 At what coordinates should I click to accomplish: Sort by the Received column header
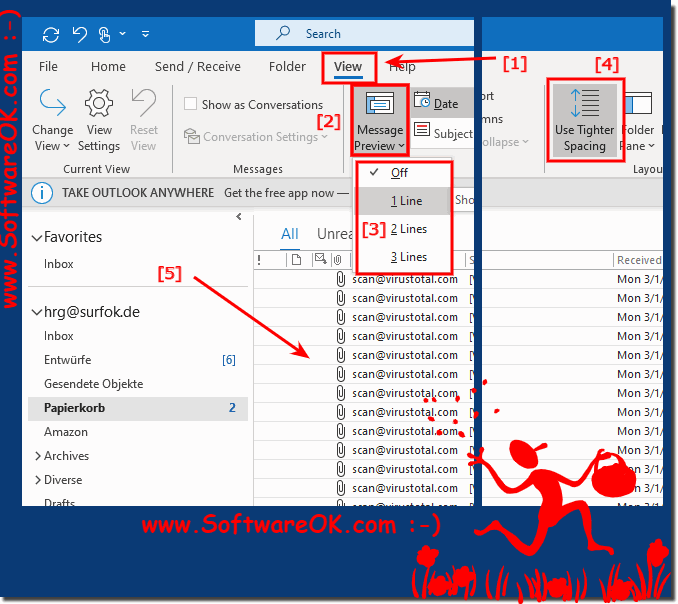coord(639,260)
